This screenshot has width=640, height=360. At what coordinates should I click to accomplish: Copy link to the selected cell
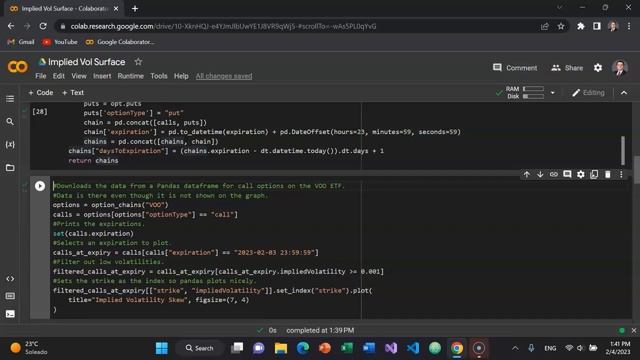click(x=553, y=175)
